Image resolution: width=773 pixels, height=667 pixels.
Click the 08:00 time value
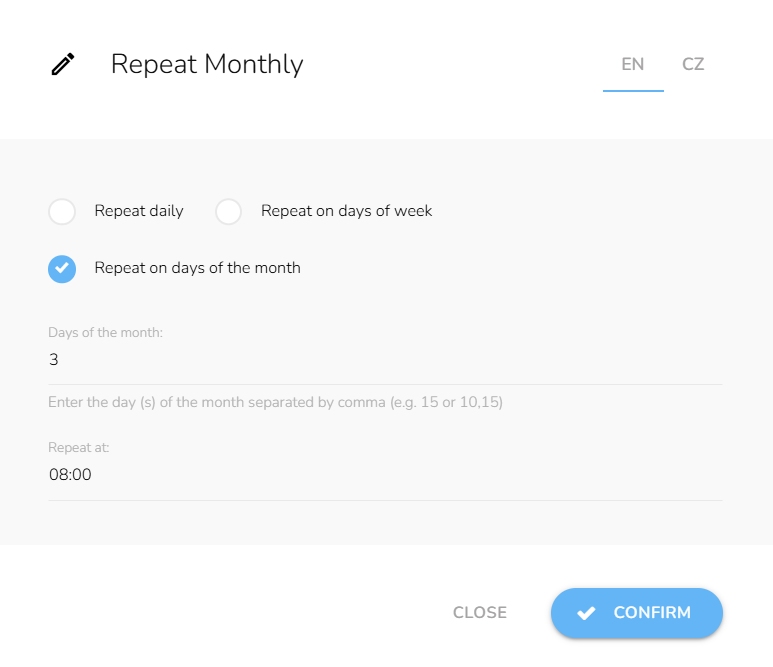[x=70, y=475]
